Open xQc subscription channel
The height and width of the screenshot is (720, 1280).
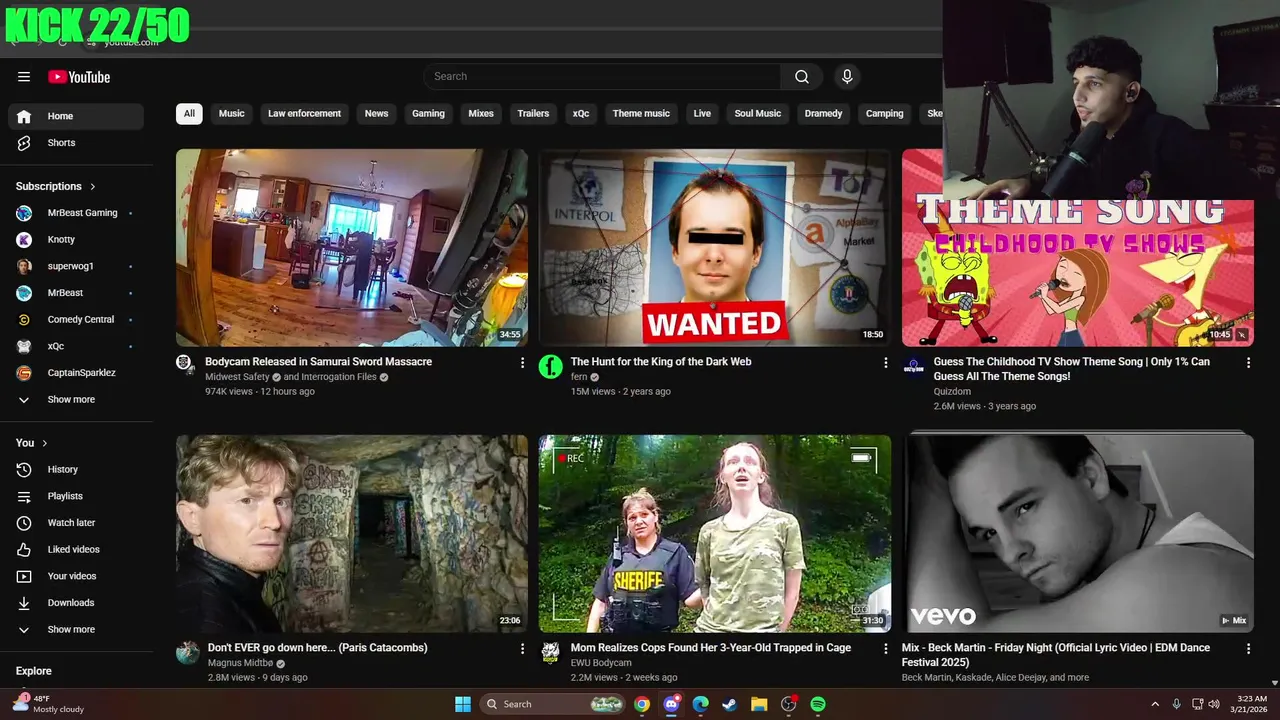tap(76, 346)
